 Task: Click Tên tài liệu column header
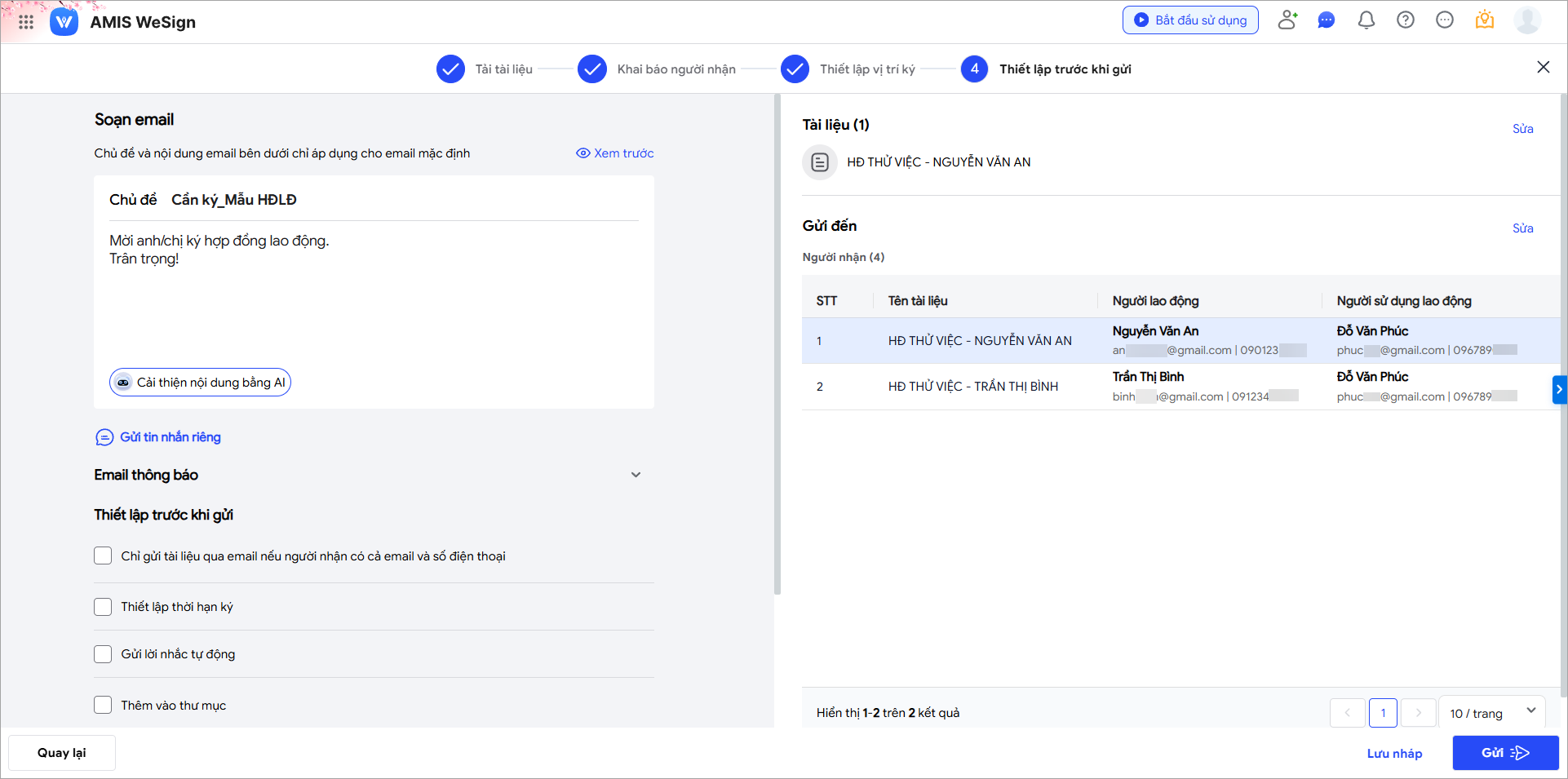click(918, 301)
